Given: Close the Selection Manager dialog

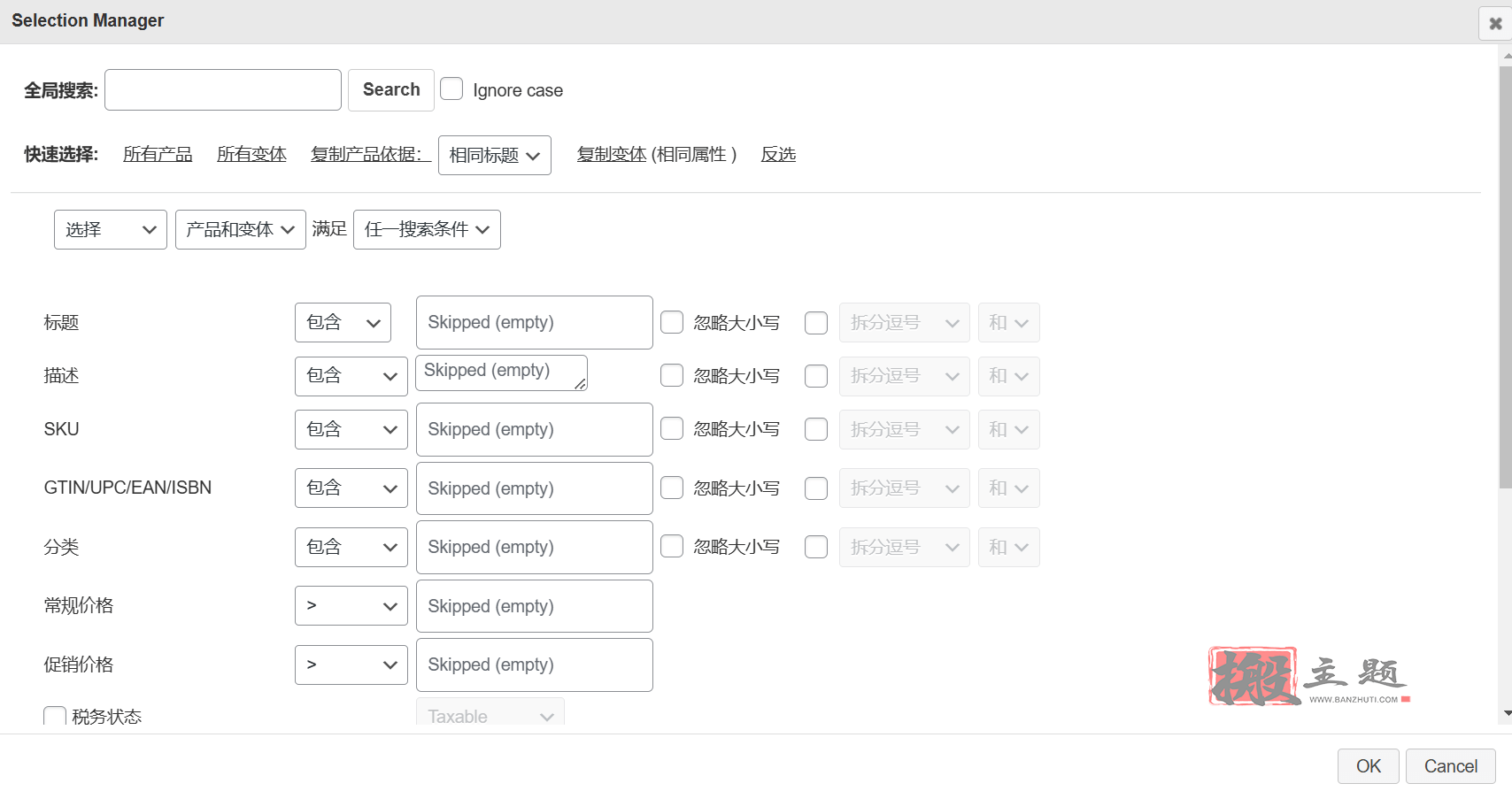Looking at the screenshot, I should pyautogui.click(x=1495, y=23).
